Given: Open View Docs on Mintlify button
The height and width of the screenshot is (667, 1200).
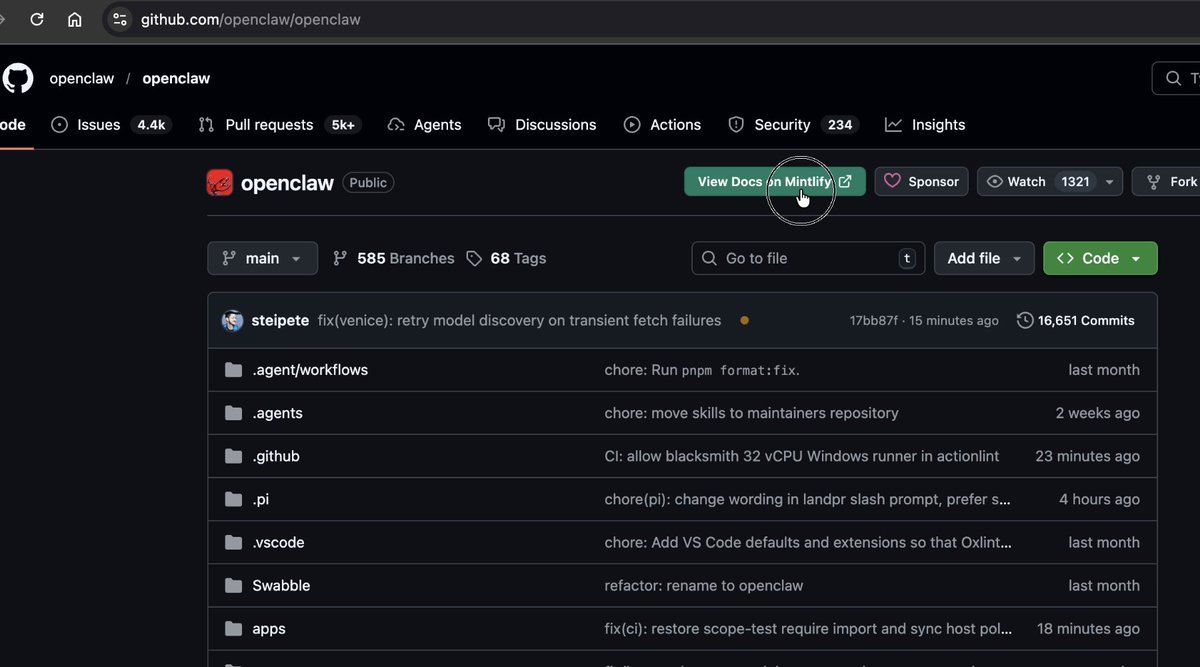Looking at the screenshot, I should point(775,181).
